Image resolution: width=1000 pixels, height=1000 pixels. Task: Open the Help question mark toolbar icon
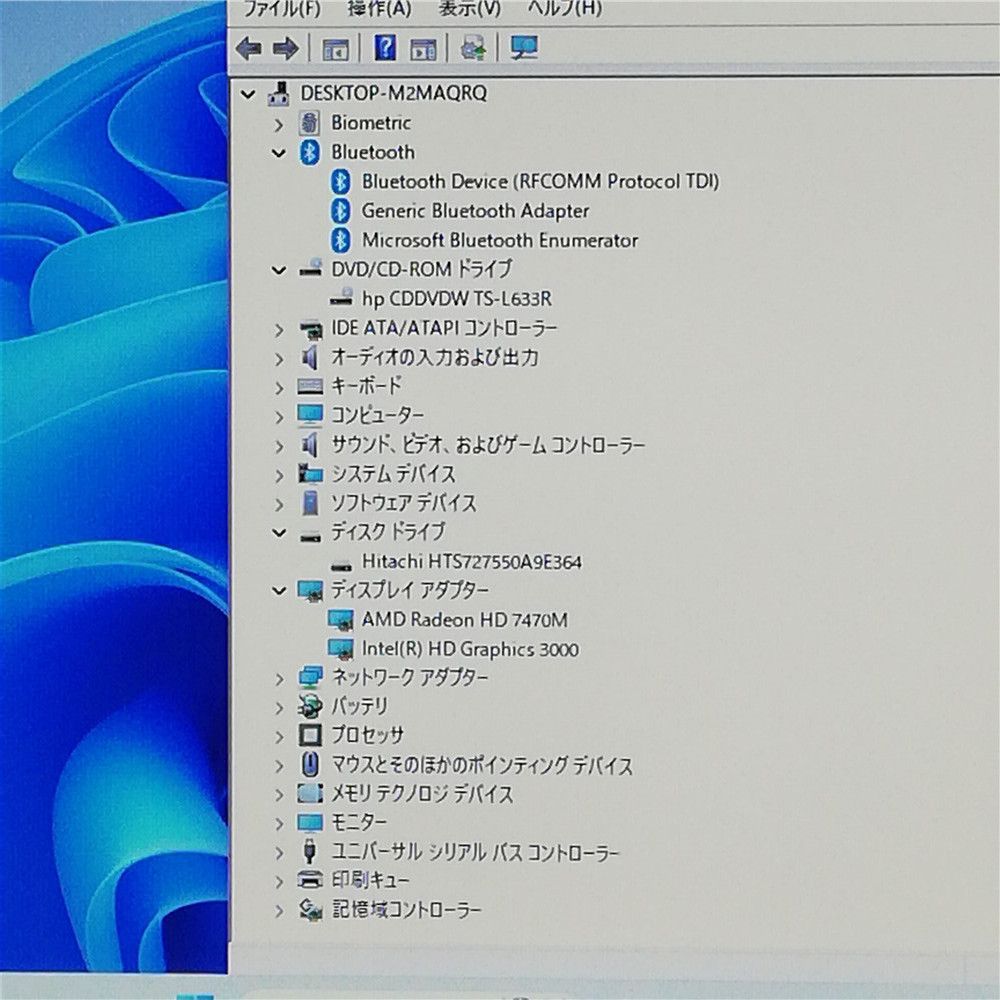click(385, 48)
